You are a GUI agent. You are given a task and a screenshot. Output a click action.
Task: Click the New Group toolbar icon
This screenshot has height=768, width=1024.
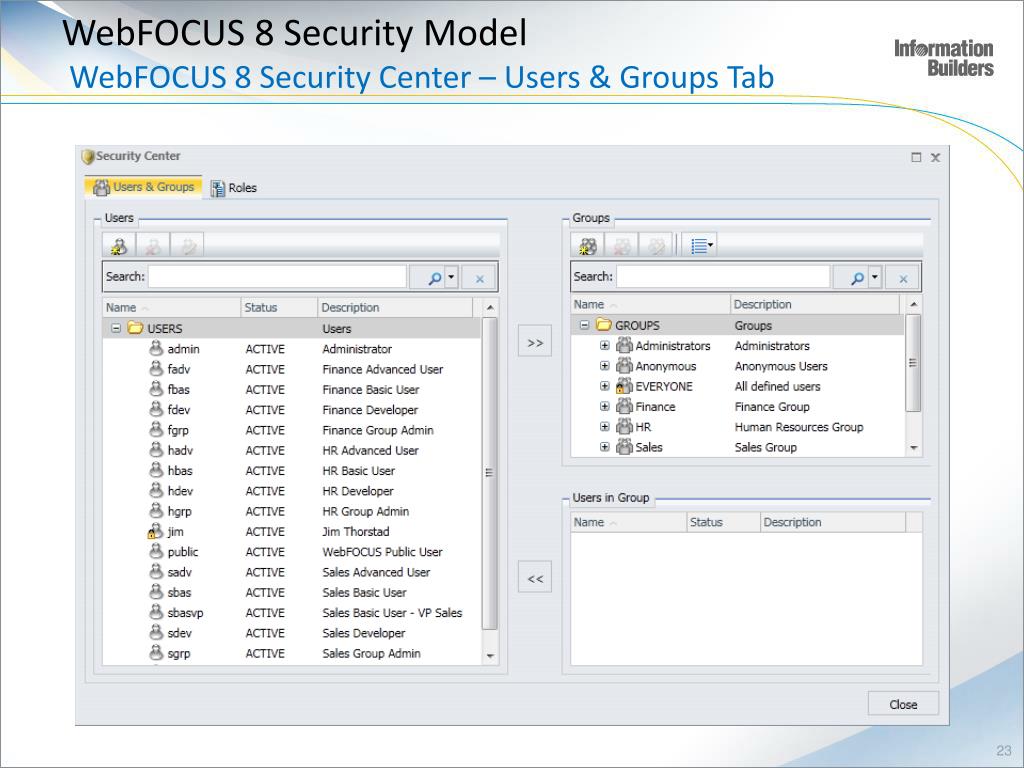click(588, 246)
